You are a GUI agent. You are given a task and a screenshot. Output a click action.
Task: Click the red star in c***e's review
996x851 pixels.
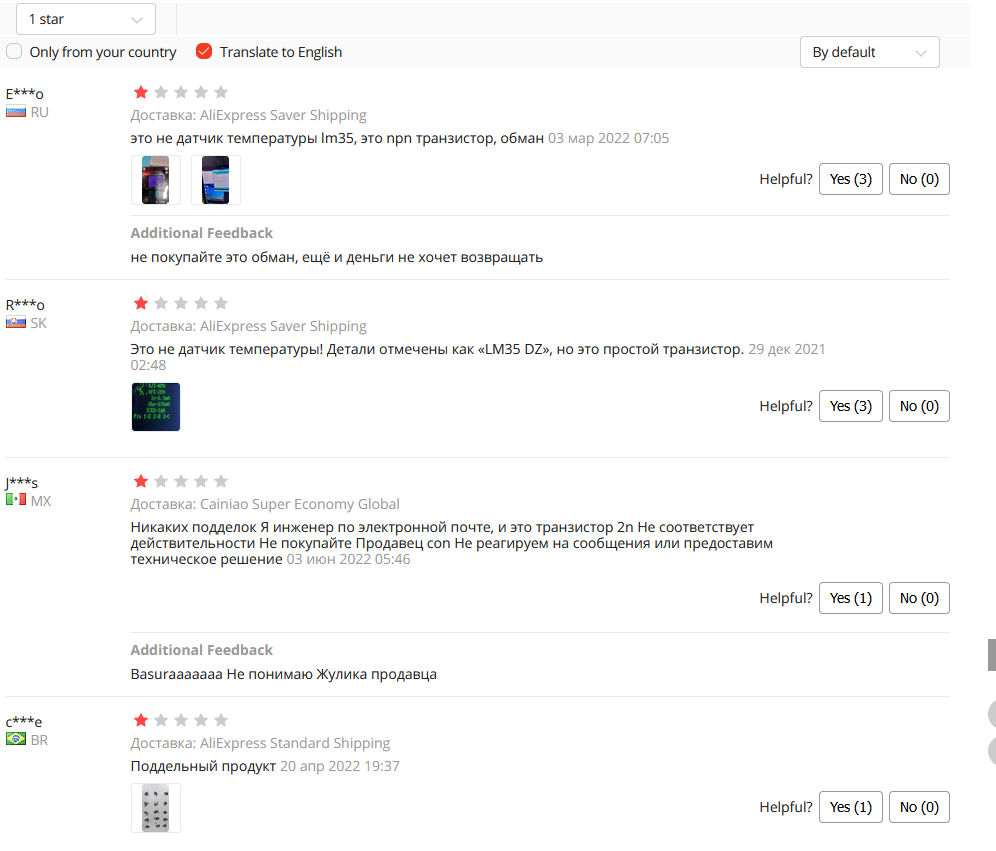[x=141, y=720]
